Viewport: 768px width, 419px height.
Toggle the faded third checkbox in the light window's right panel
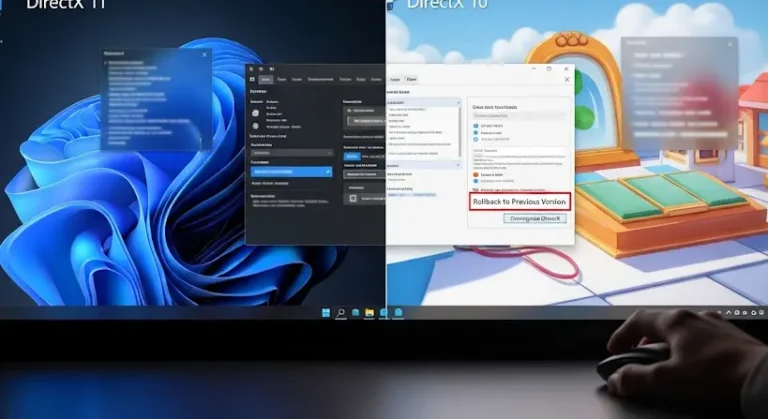pos(476,139)
